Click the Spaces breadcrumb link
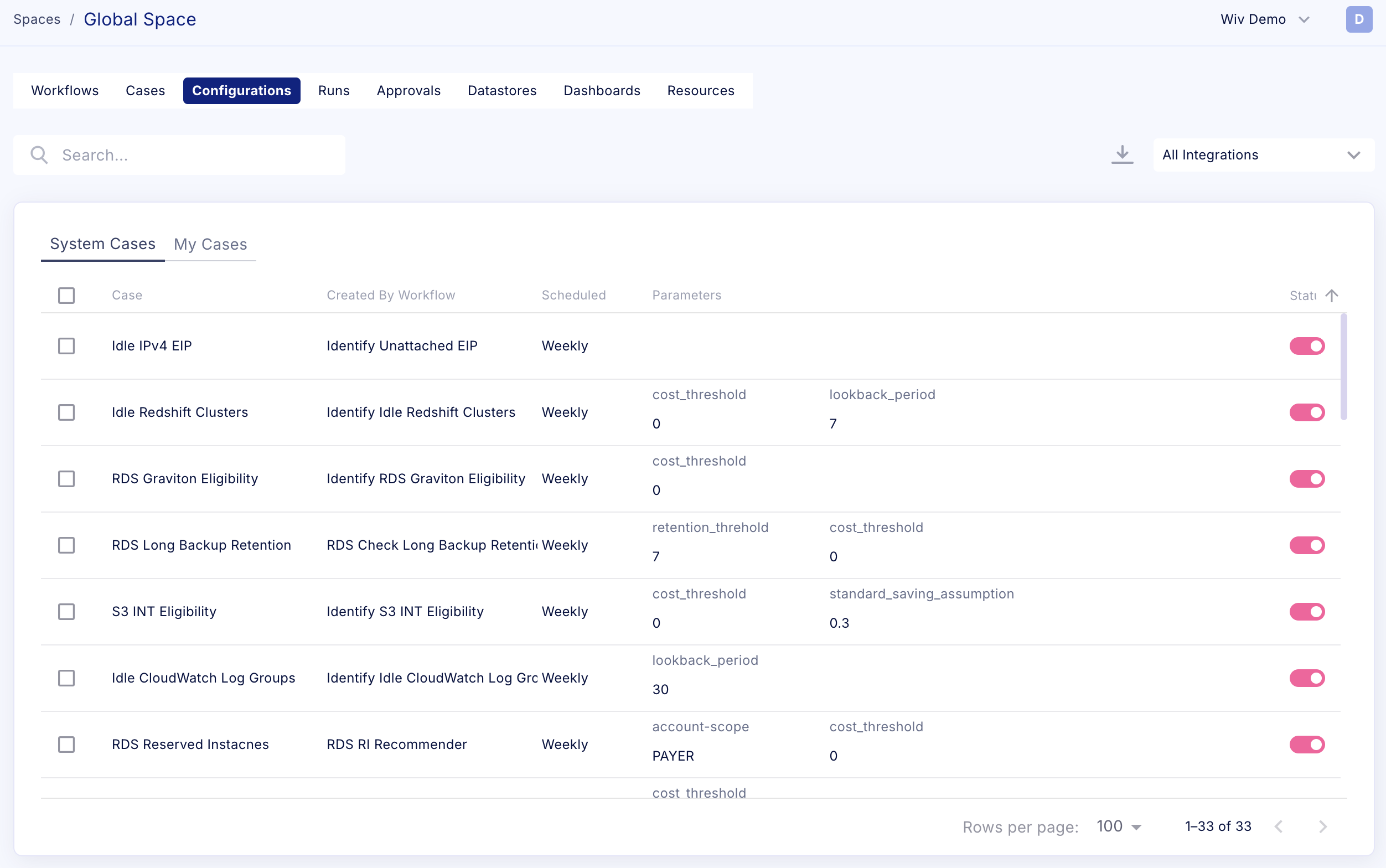 click(37, 19)
